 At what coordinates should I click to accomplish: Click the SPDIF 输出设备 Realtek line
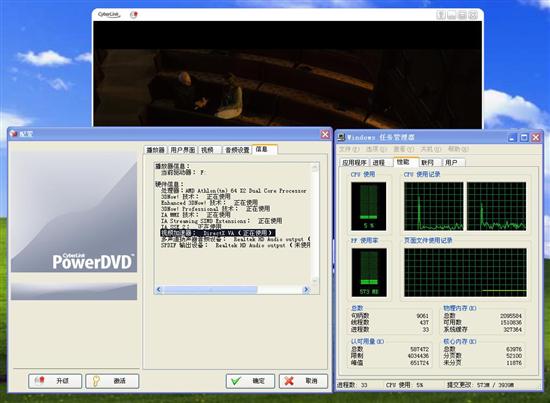tap(235, 245)
